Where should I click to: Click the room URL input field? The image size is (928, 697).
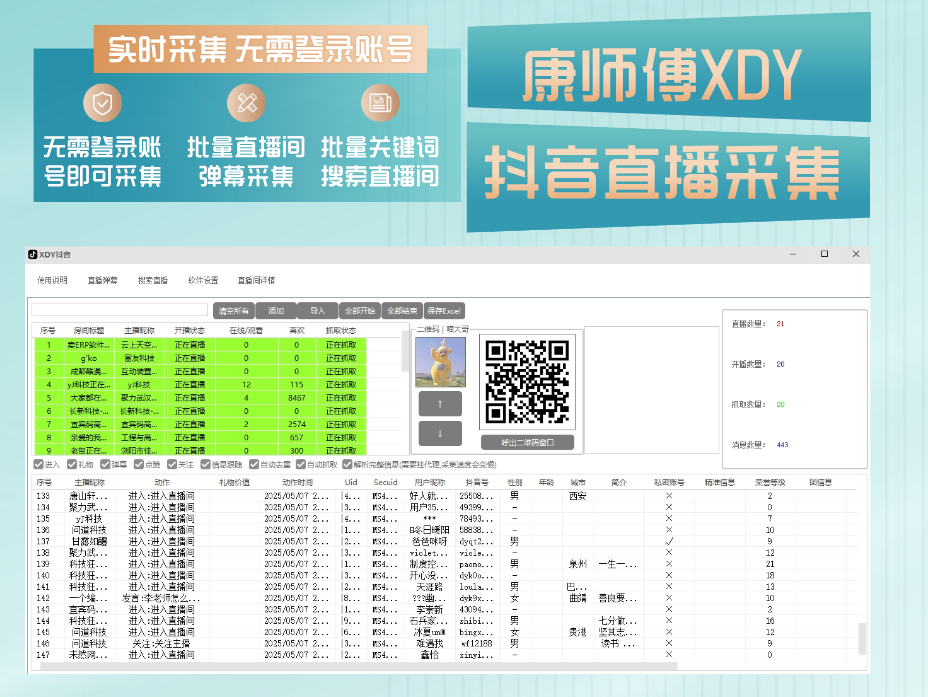pyautogui.click(x=119, y=310)
